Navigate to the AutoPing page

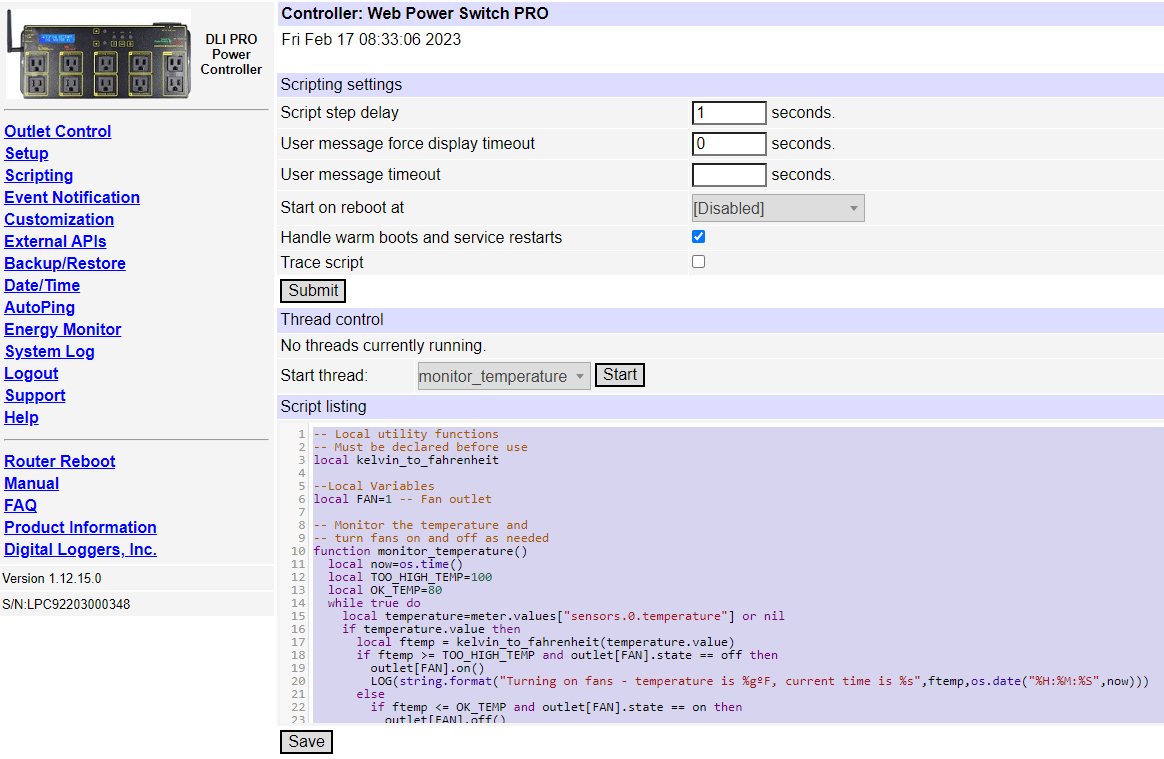tap(40, 307)
